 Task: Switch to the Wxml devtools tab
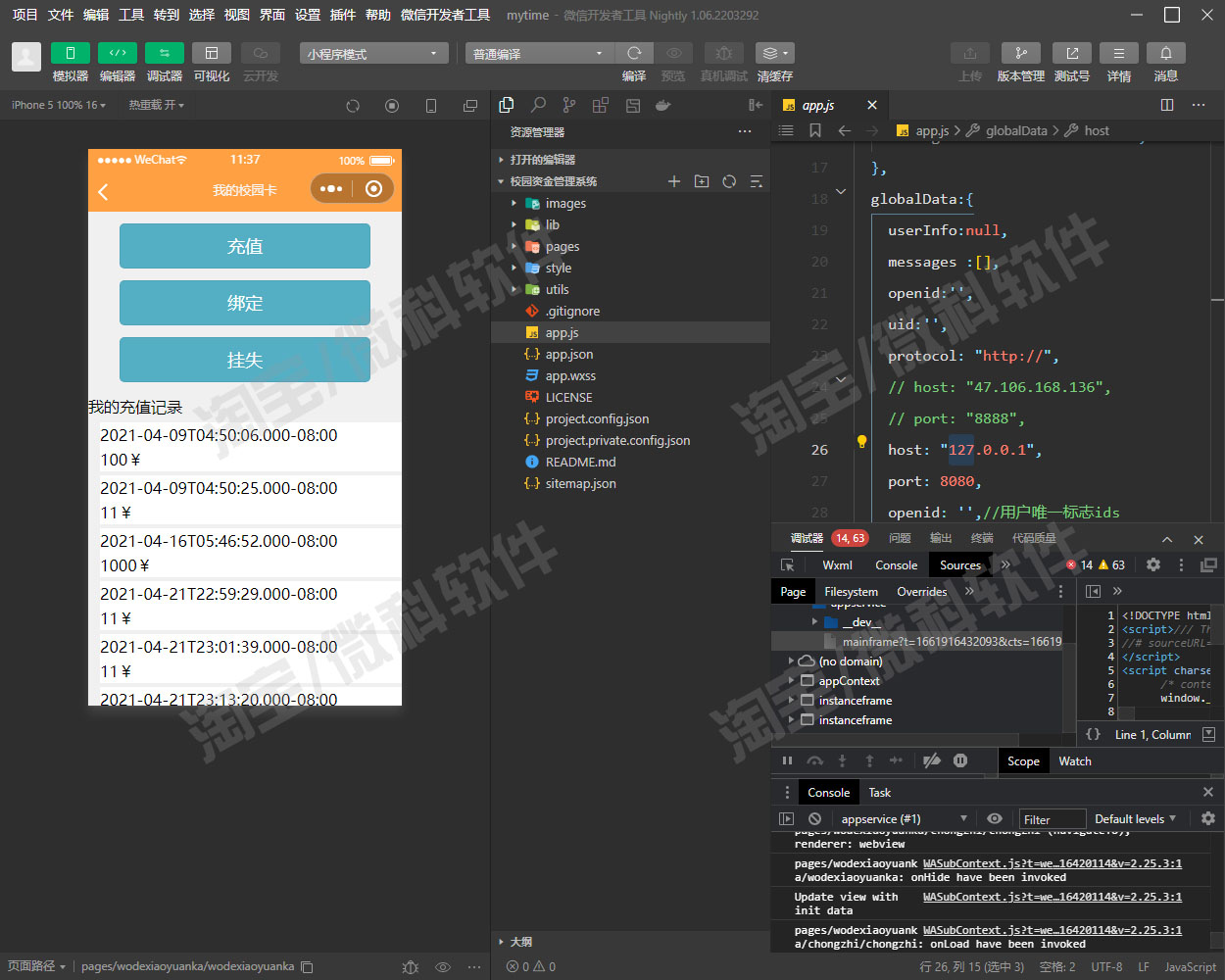(837, 565)
